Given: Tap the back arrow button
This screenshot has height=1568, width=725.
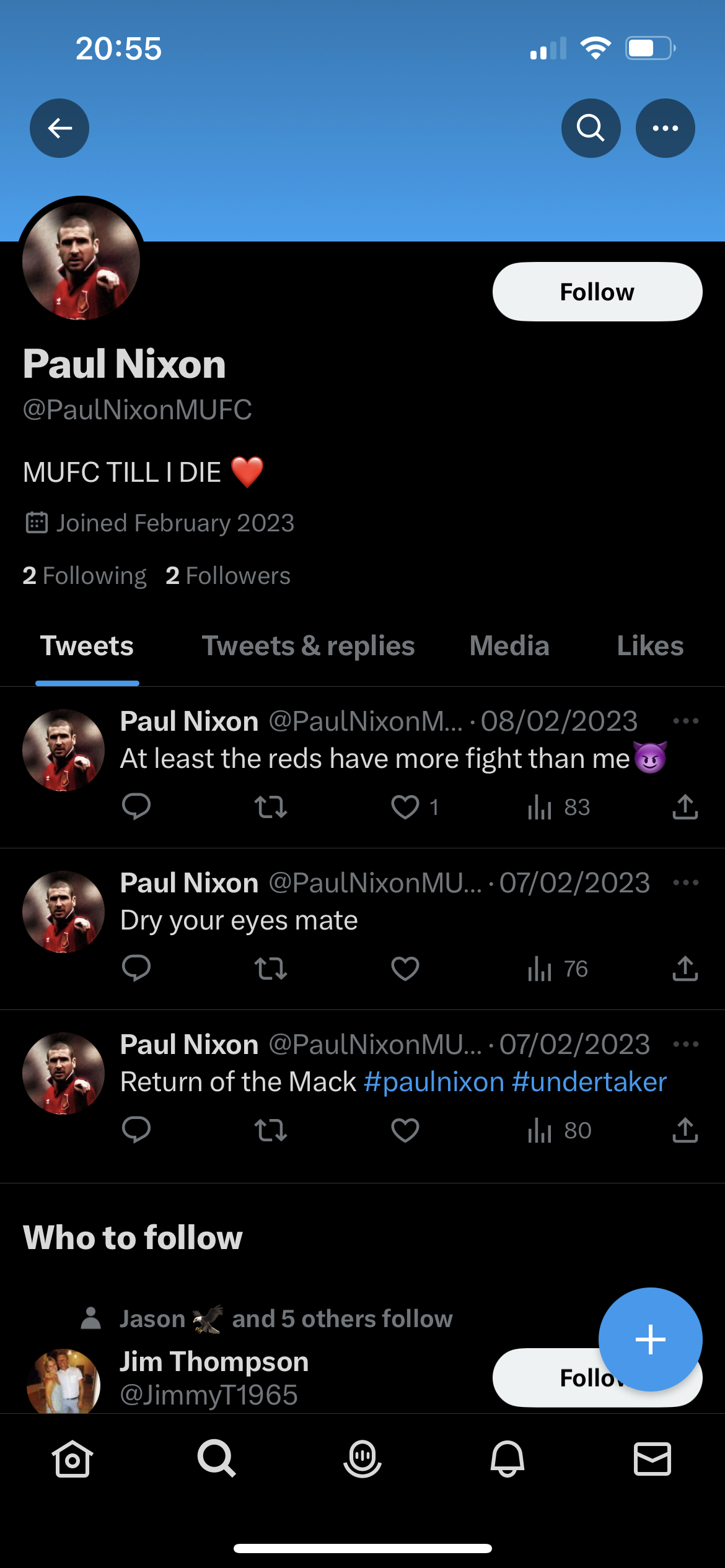Looking at the screenshot, I should click(x=59, y=128).
